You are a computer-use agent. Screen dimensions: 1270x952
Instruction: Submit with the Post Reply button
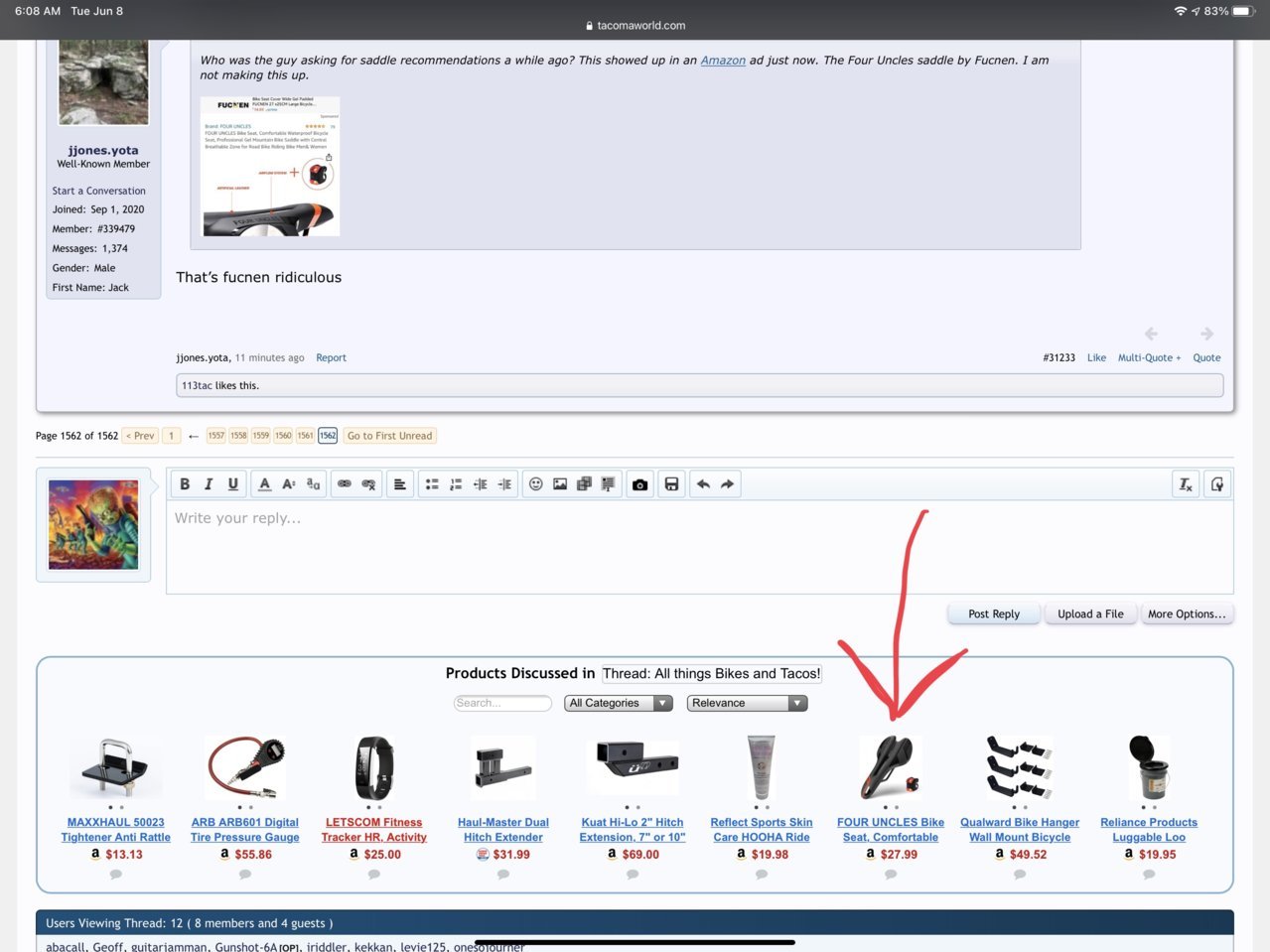[x=994, y=613]
